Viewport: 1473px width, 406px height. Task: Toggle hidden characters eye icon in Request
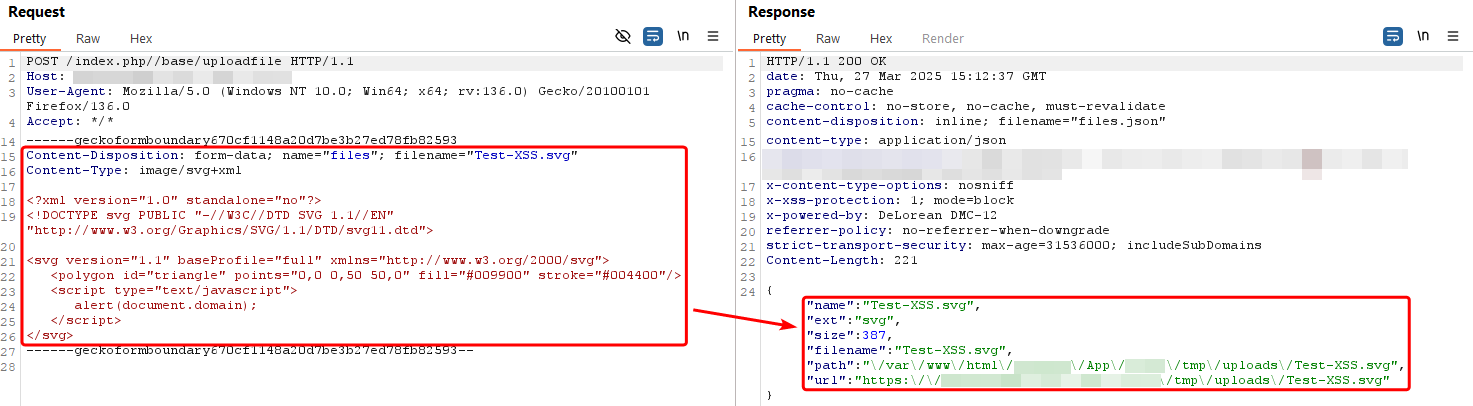pyautogui.click(x=623, y=37)
